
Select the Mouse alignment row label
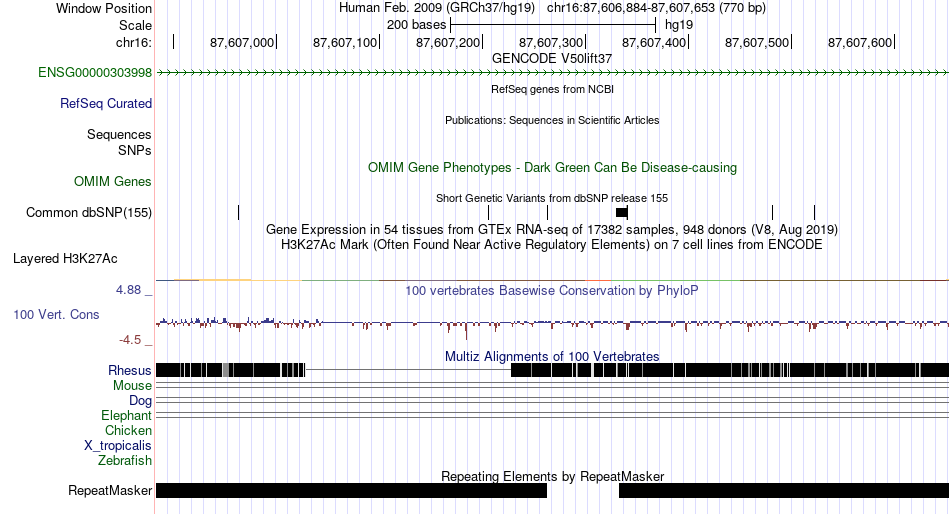click(132, 386)
